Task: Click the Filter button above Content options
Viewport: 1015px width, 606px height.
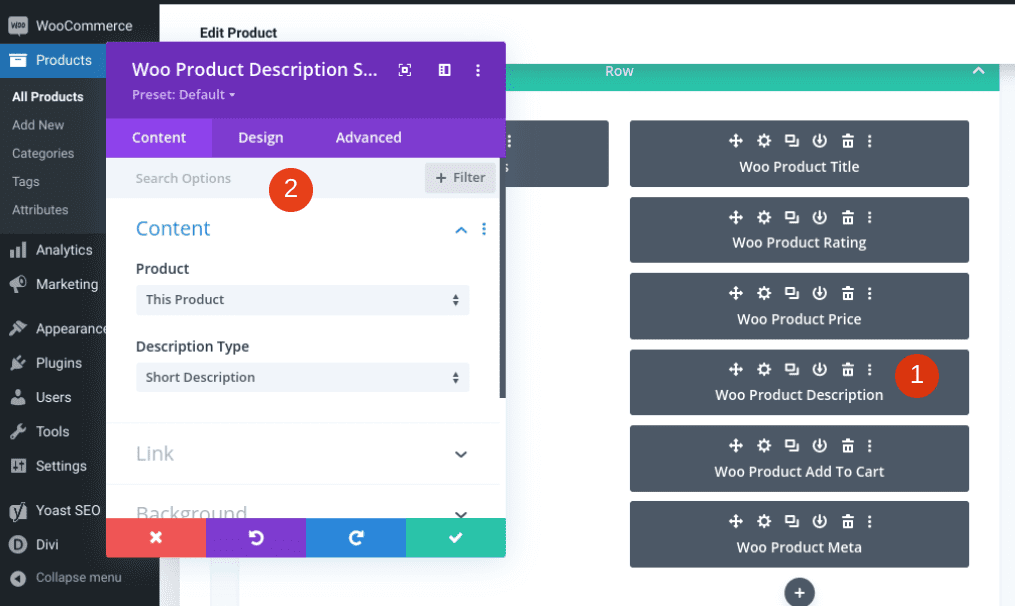Action: (459, 177)
